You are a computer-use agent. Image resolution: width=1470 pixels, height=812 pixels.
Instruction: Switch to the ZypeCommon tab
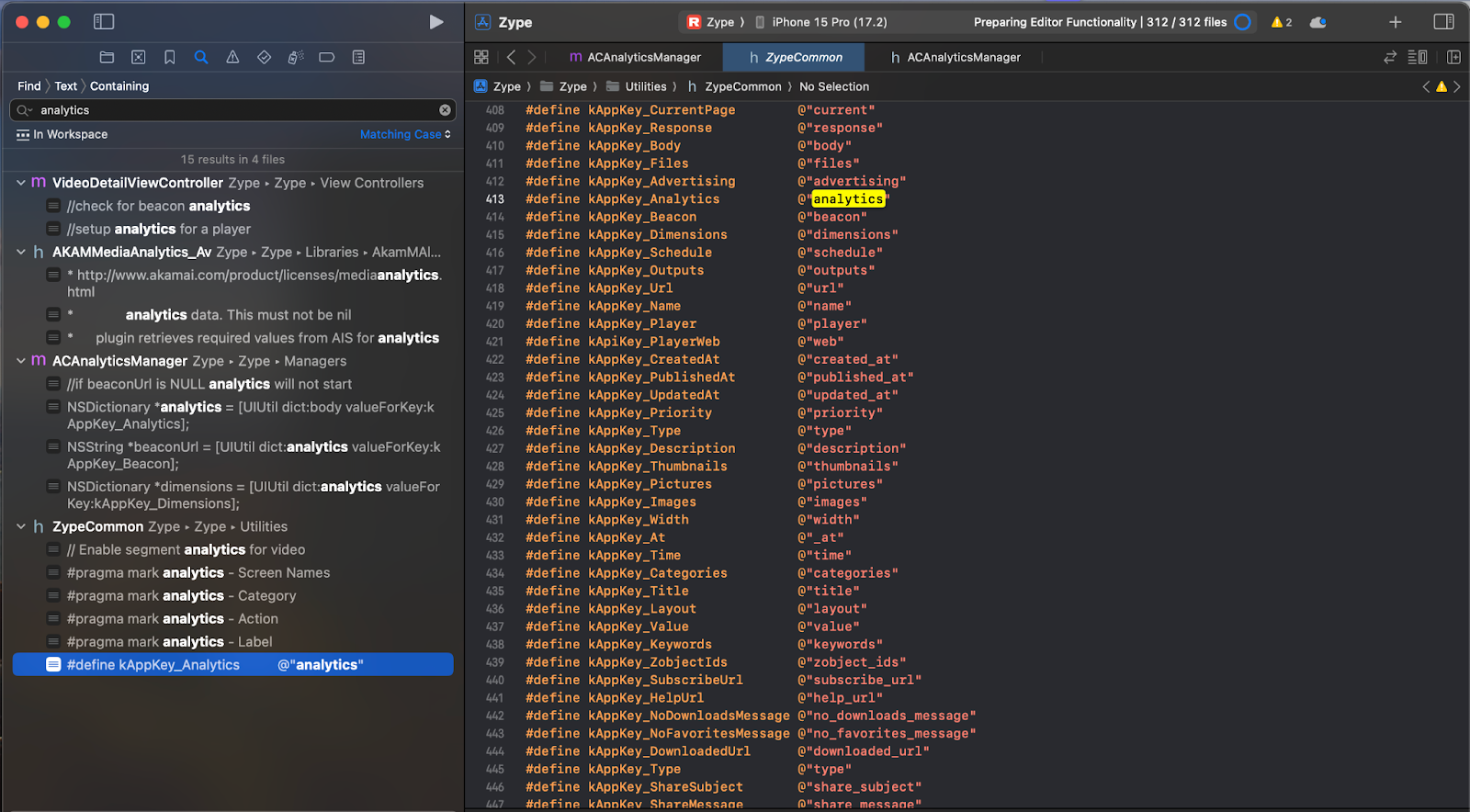795,57
